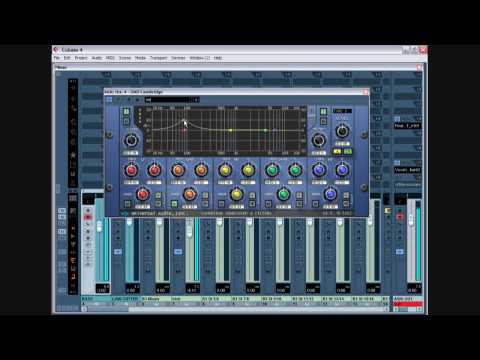Click the blue band's left upper knob
Screen dimensions: 480x360
[x=319, y=170]
